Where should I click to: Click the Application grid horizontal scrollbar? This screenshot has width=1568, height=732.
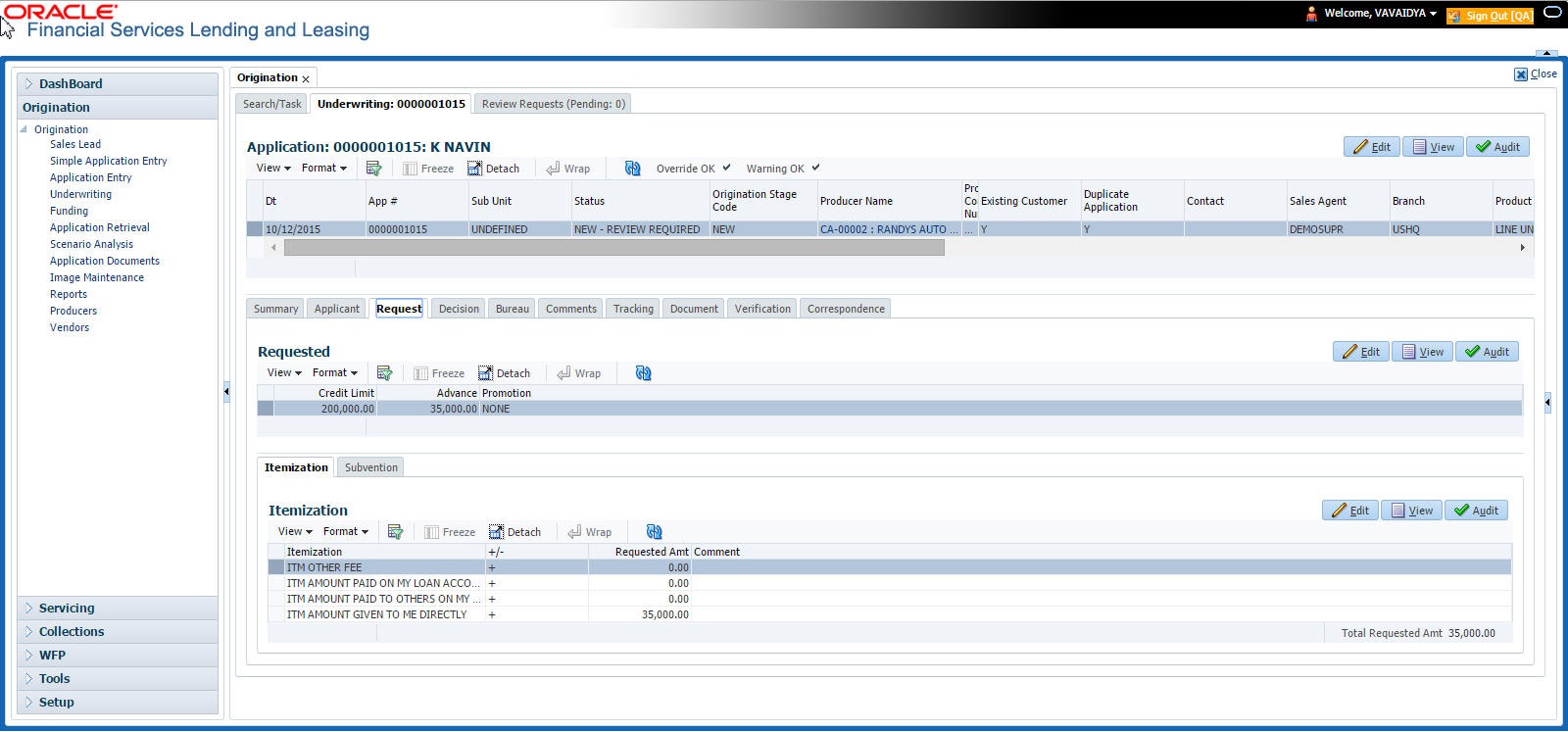pyautogui.click(x=614, y=249)
